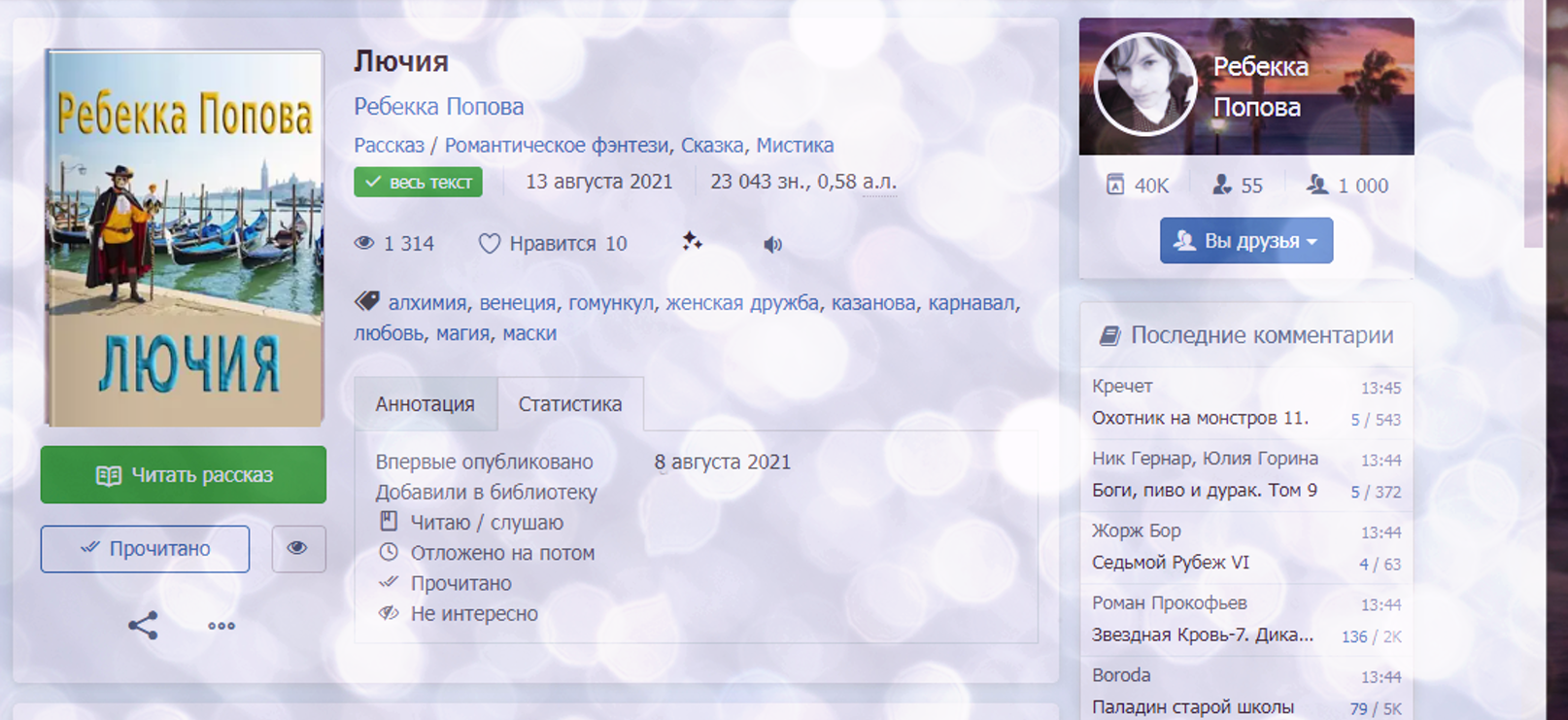
Task: Click the Ребекка Попова name in author card
Action: [x=1261, y=86]
